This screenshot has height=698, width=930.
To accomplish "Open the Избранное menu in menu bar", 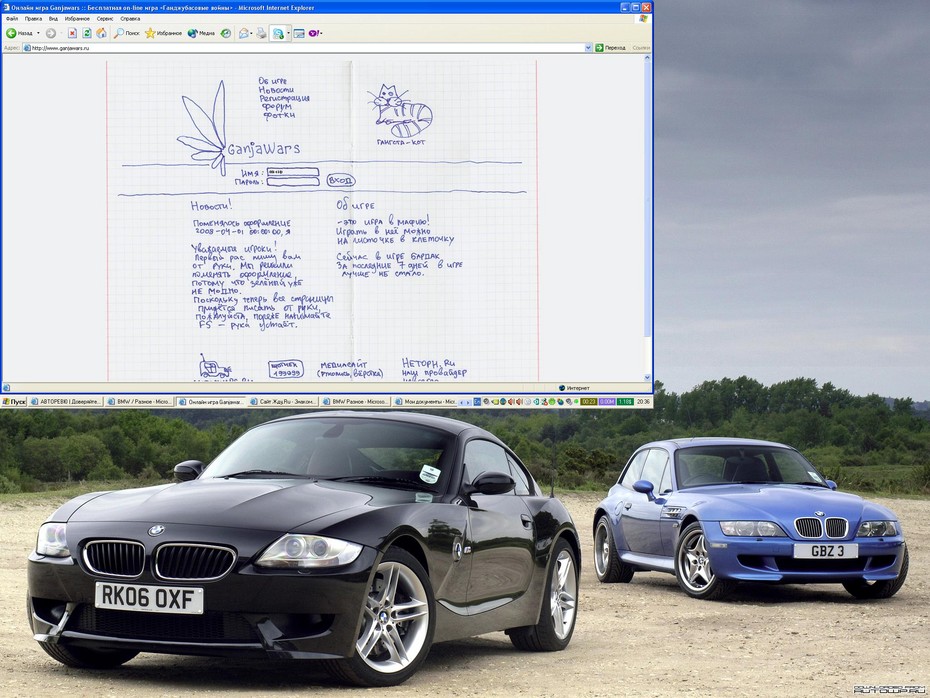I will (77, 19).
